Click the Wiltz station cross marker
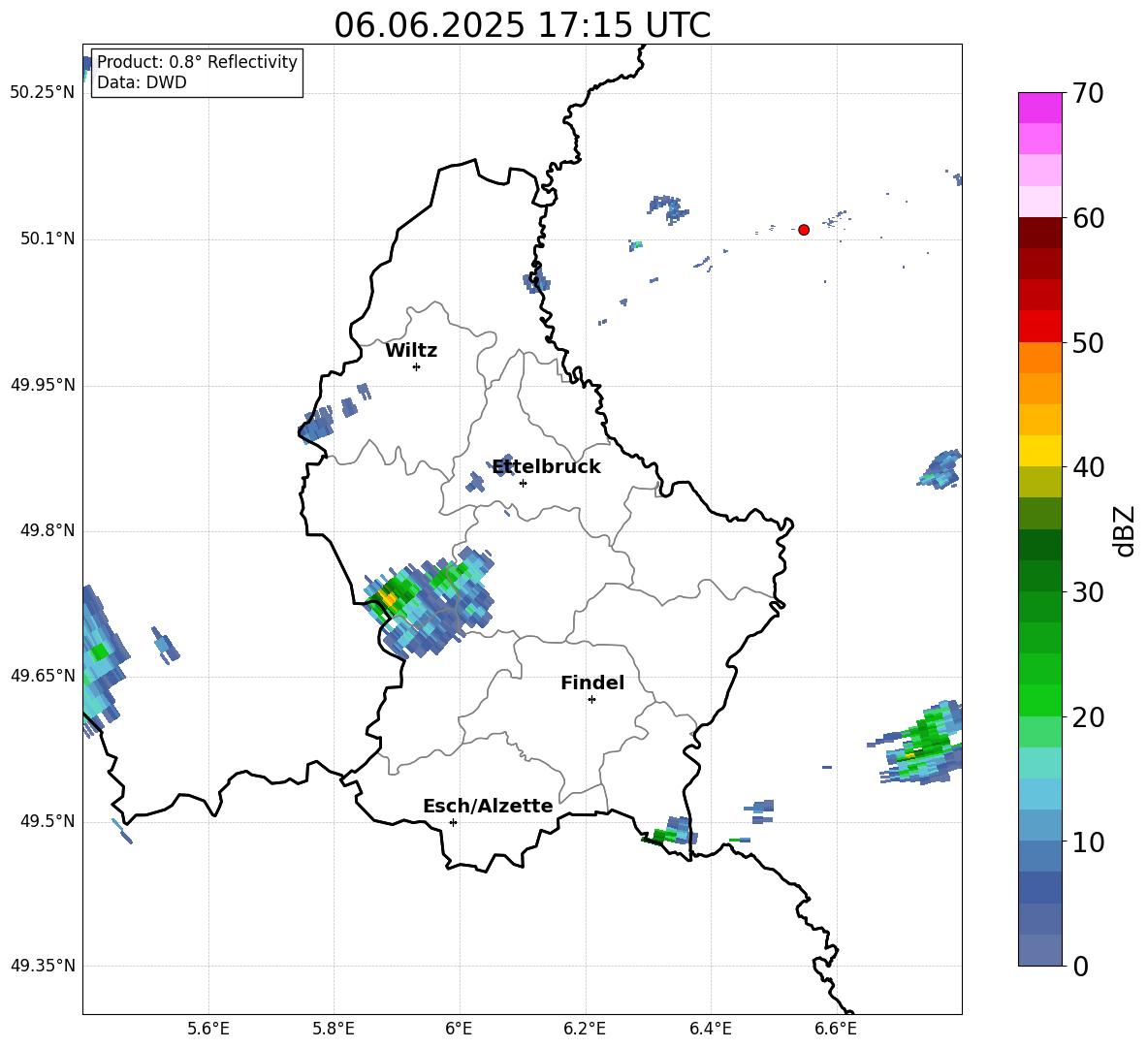1148x1048 pixels. tap(416, 366)
